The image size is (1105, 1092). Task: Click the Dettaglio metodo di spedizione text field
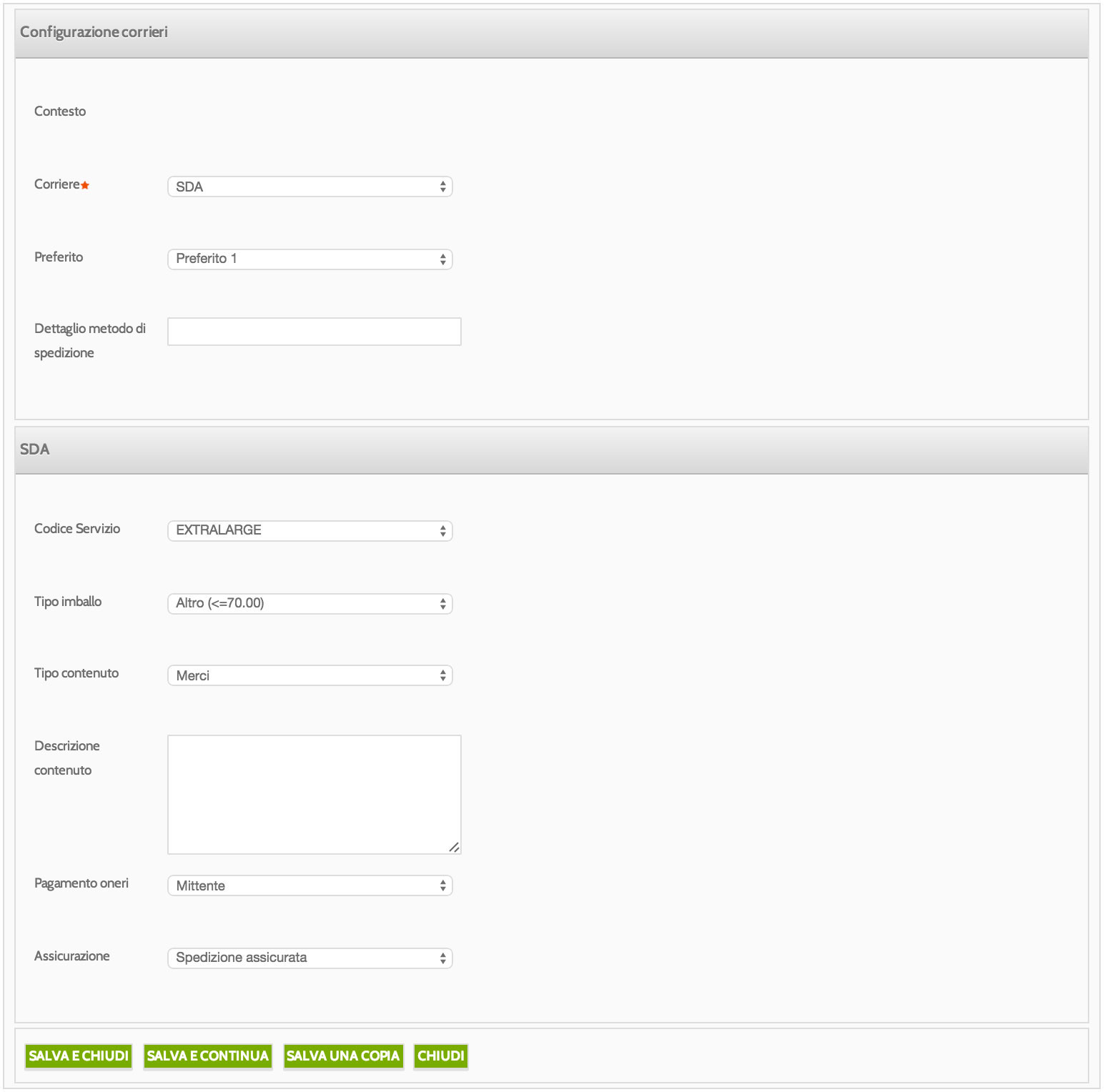(314, 332)
